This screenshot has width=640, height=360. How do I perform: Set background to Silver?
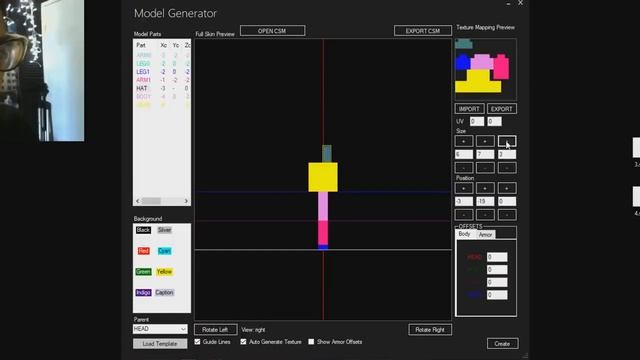click(x=164, y=230)
